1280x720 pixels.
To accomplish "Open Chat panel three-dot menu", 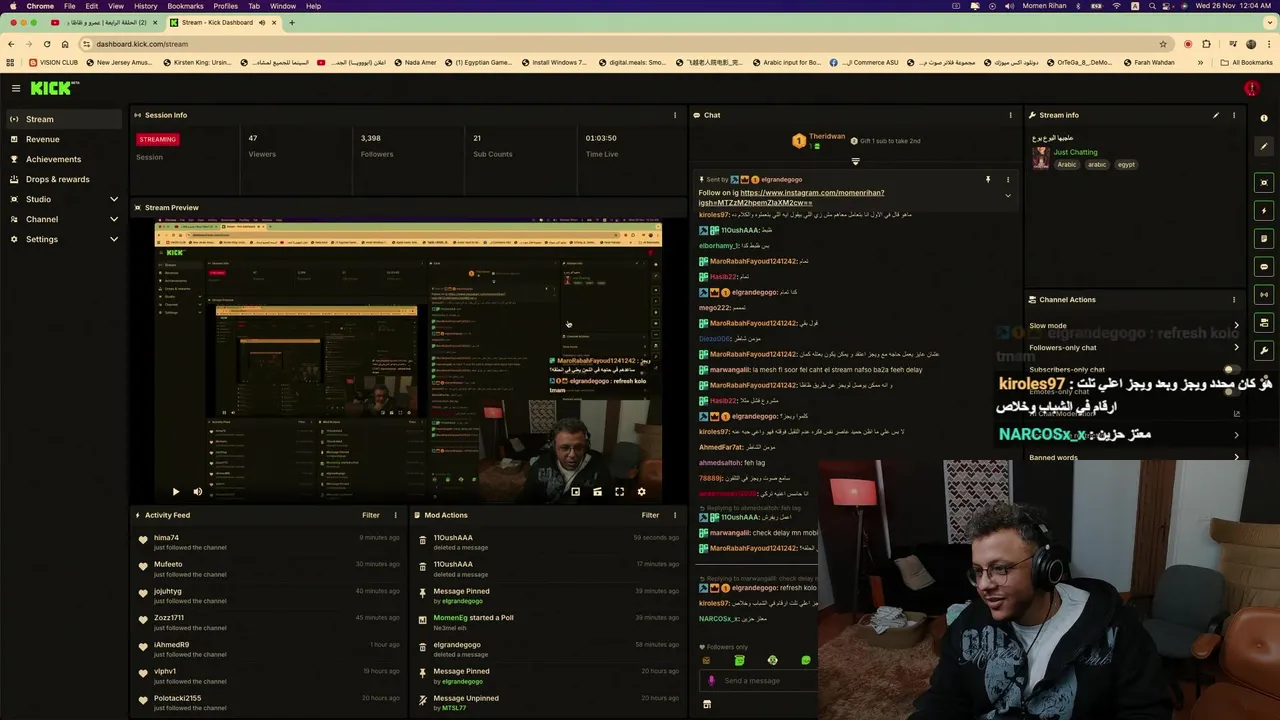I will [x=1010, y=115].
